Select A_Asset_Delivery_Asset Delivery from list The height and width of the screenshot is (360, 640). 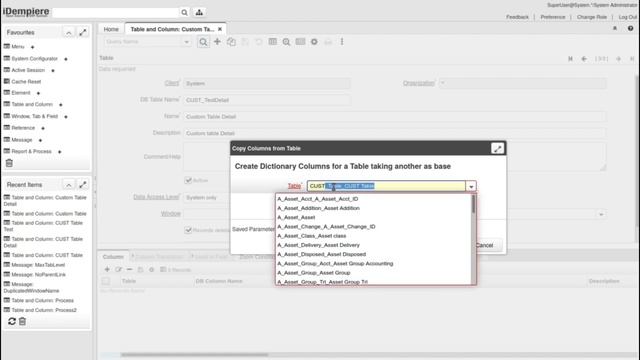pos(318,245)
